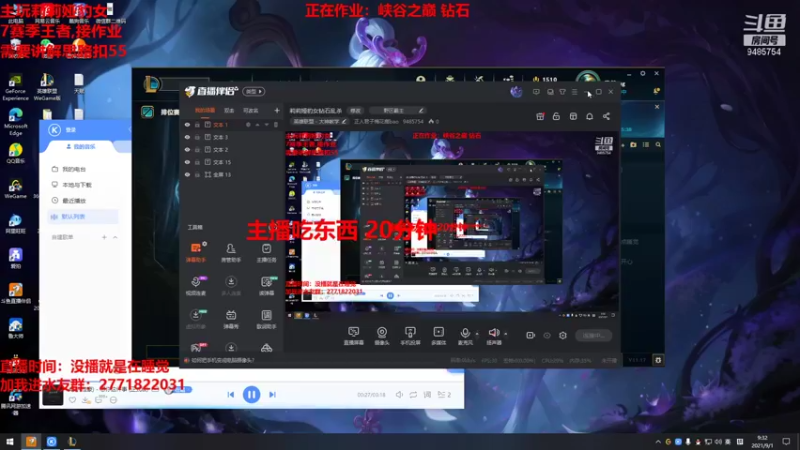The image size is (800, 450).
Task: Toggle repeat mode in music player
Action: coord(413,394)
